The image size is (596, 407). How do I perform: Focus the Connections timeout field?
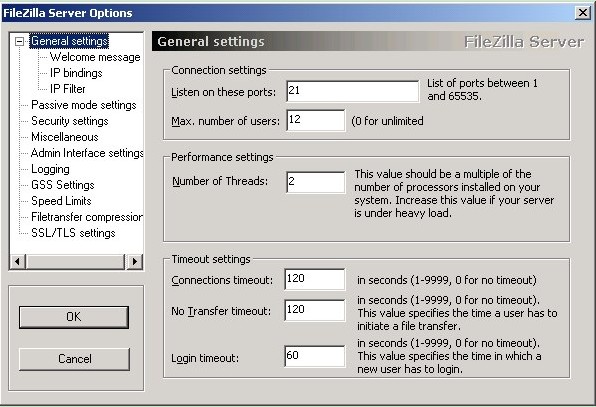point(315,279)
